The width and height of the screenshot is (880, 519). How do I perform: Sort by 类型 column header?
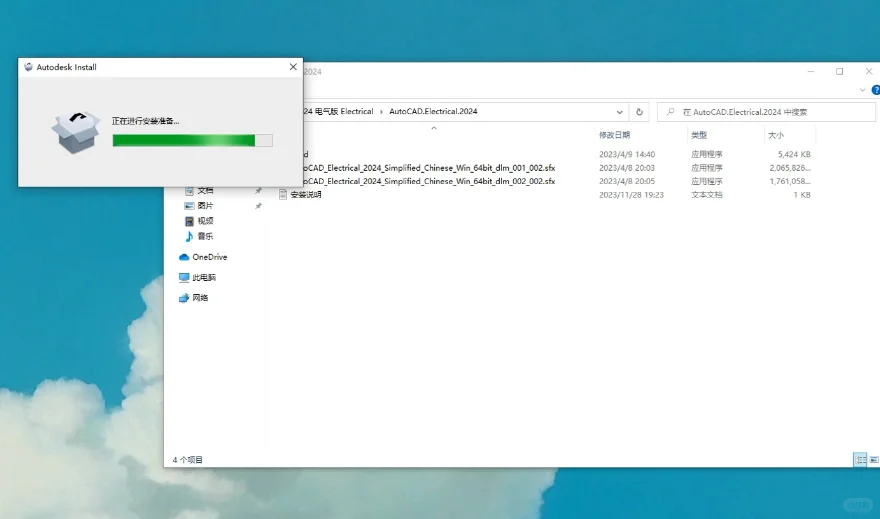(x=699, y=135)
